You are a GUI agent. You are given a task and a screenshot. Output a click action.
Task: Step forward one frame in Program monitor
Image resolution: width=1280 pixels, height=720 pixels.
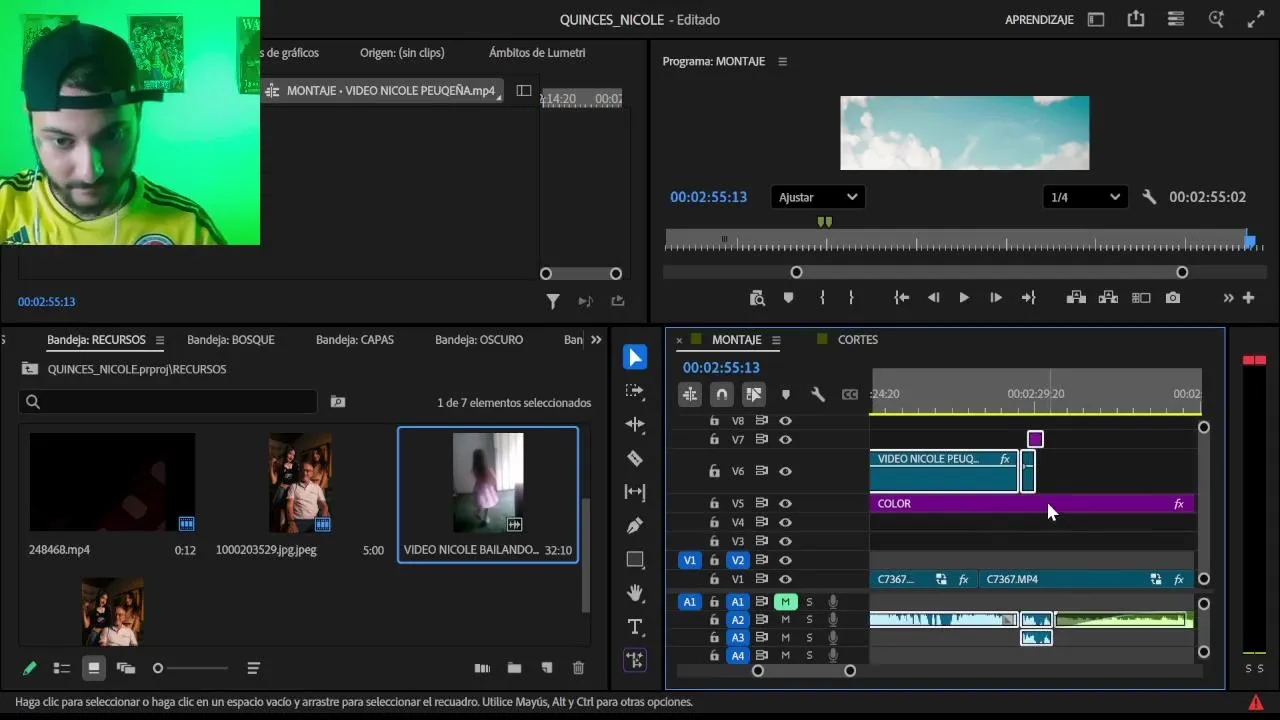coord(996,298)
